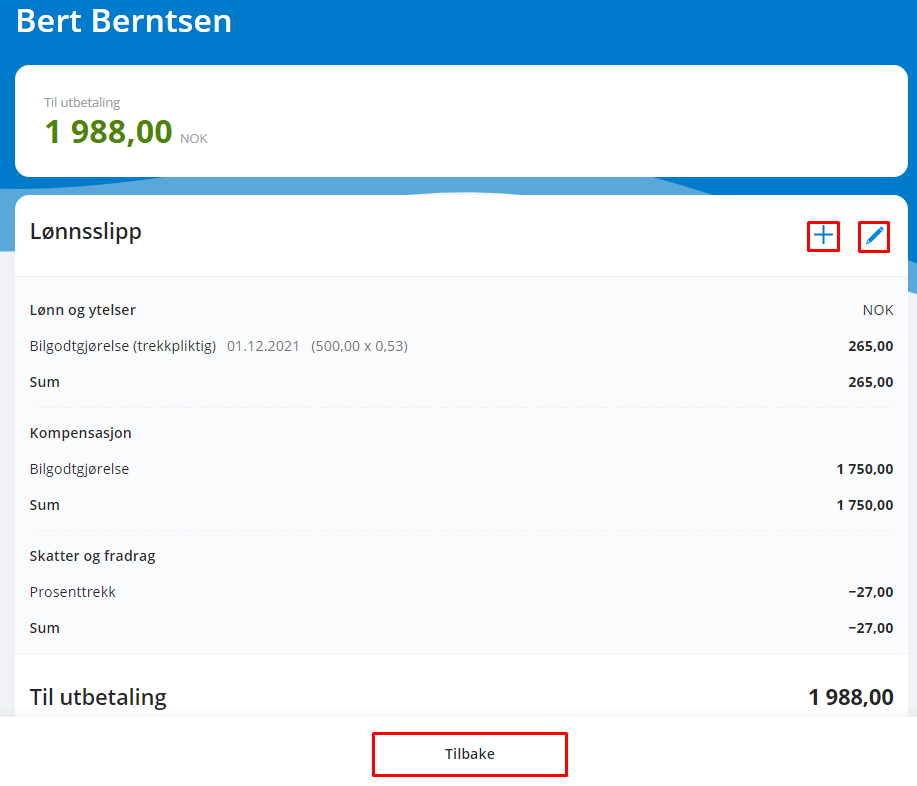Click the Tilbake button
Image resolution: width=917 pixels, height=786 pixels.
tap(470, 754)
